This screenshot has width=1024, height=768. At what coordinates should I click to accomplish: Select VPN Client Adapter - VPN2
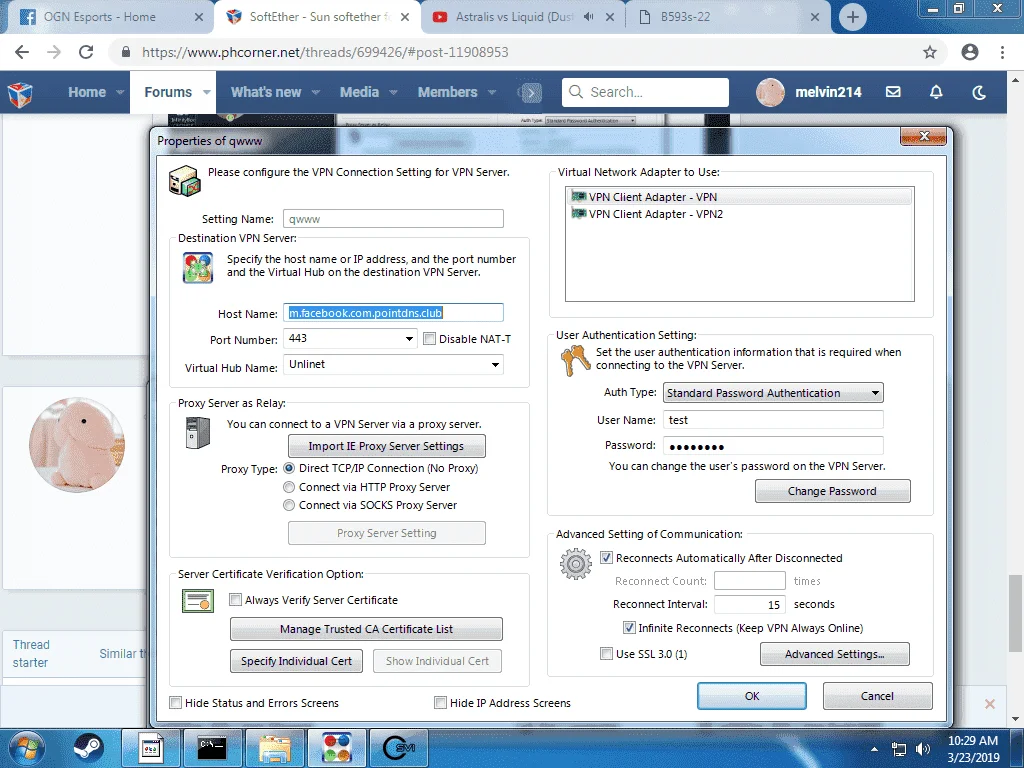tap(656, 214)
